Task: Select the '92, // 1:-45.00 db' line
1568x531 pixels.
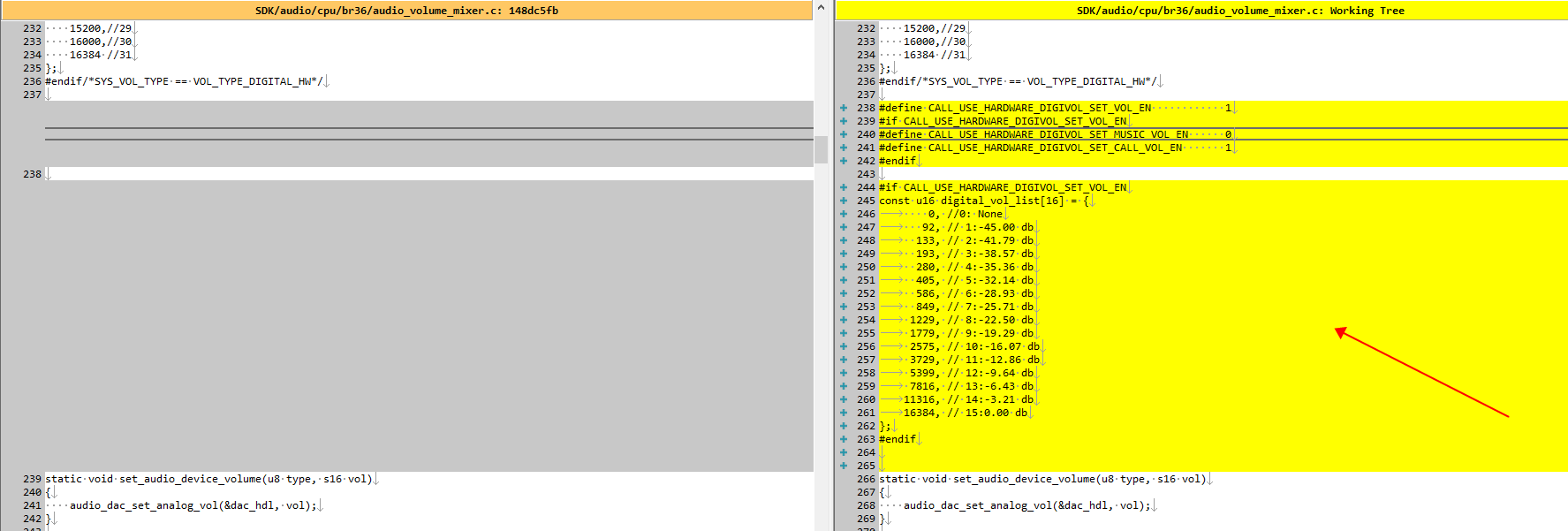Action: pos(978,227)
